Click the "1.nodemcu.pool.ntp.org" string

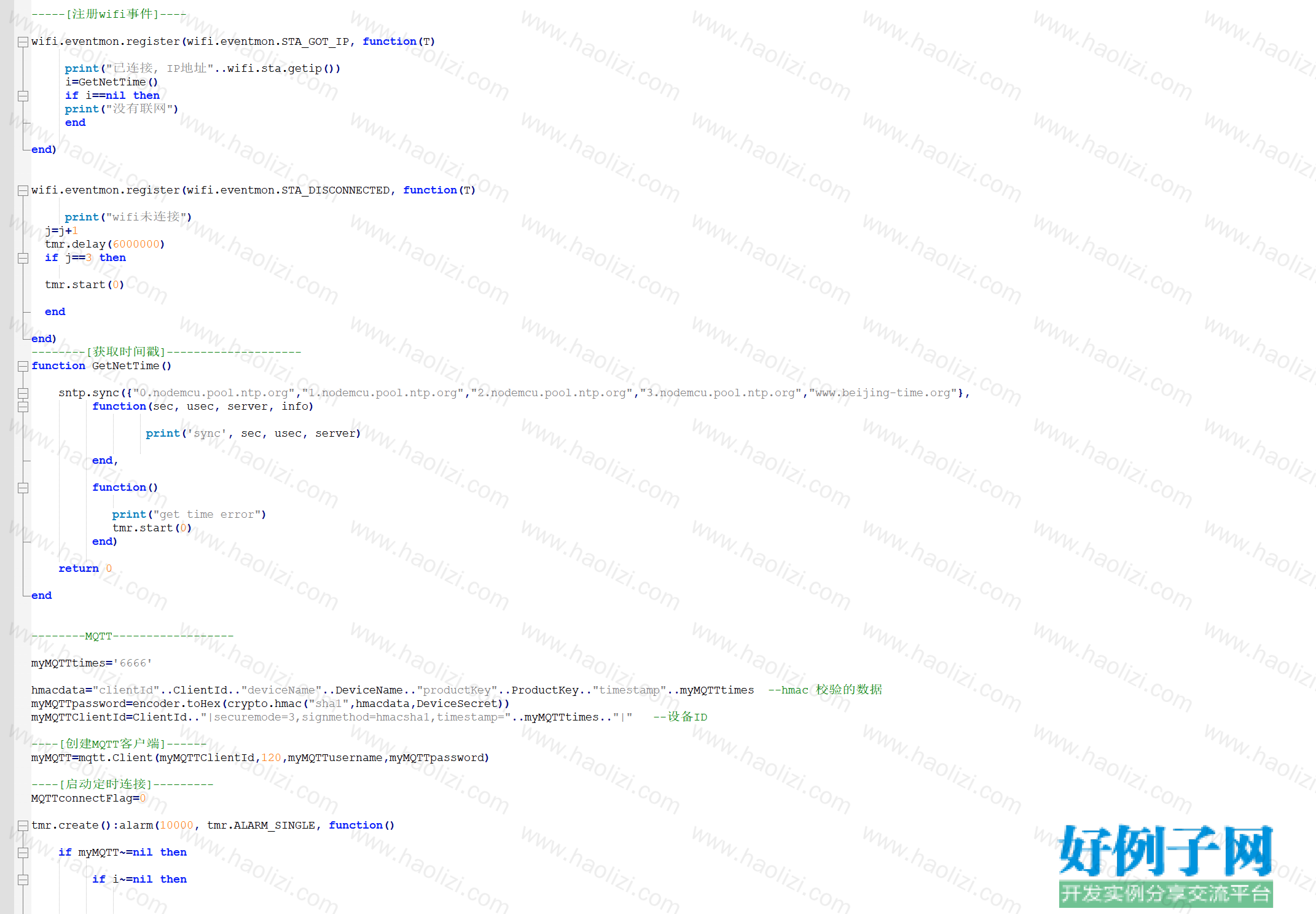383,393
